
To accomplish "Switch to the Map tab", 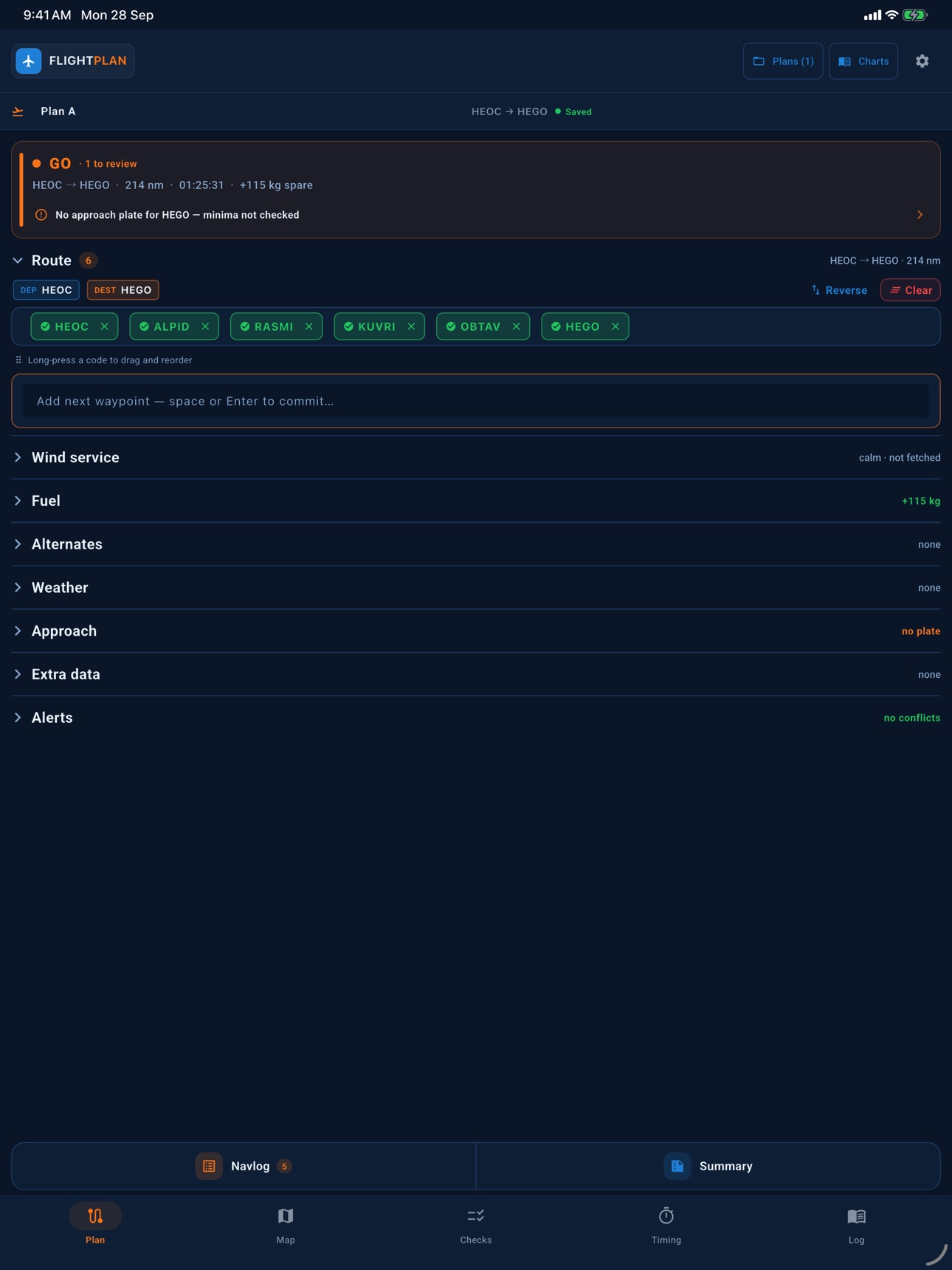I will [286, 1224].
